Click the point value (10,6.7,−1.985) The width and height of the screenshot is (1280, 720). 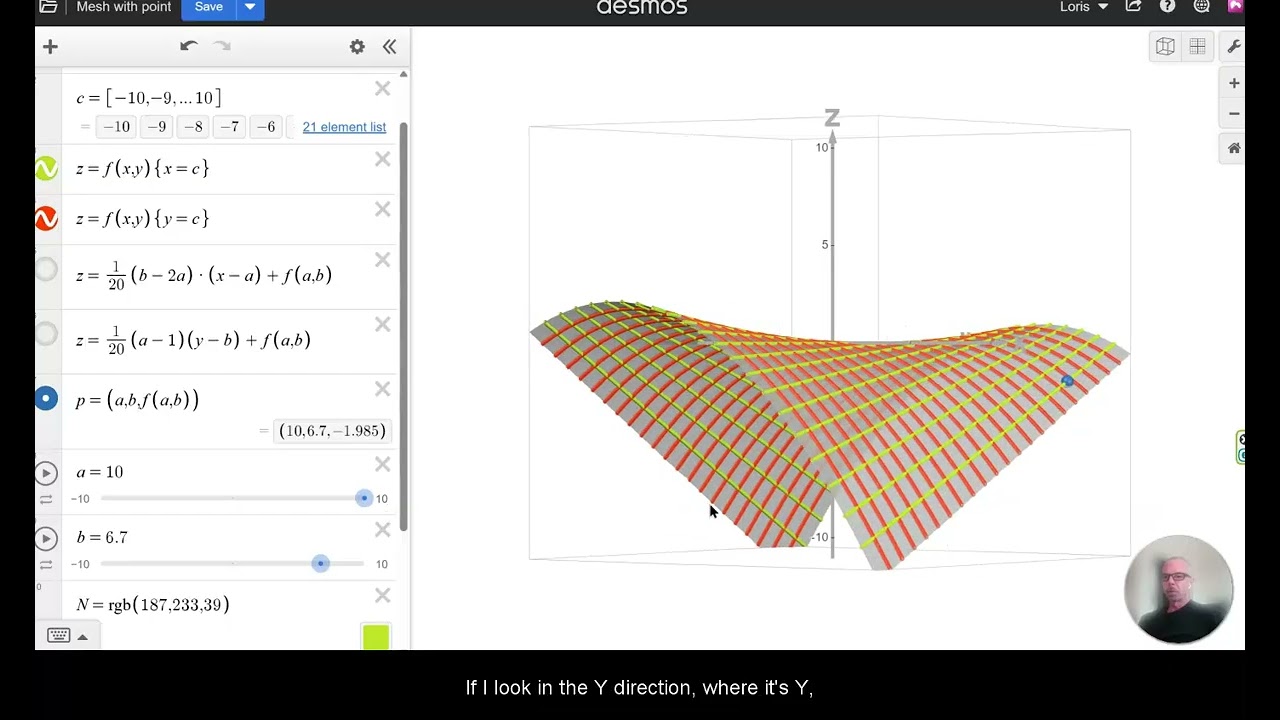click(332, 431)
